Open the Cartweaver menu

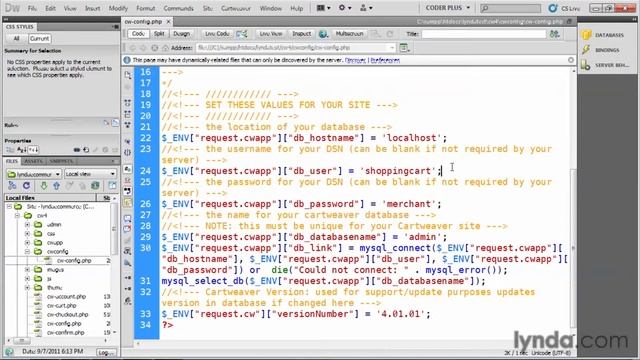tap(236, 8)
